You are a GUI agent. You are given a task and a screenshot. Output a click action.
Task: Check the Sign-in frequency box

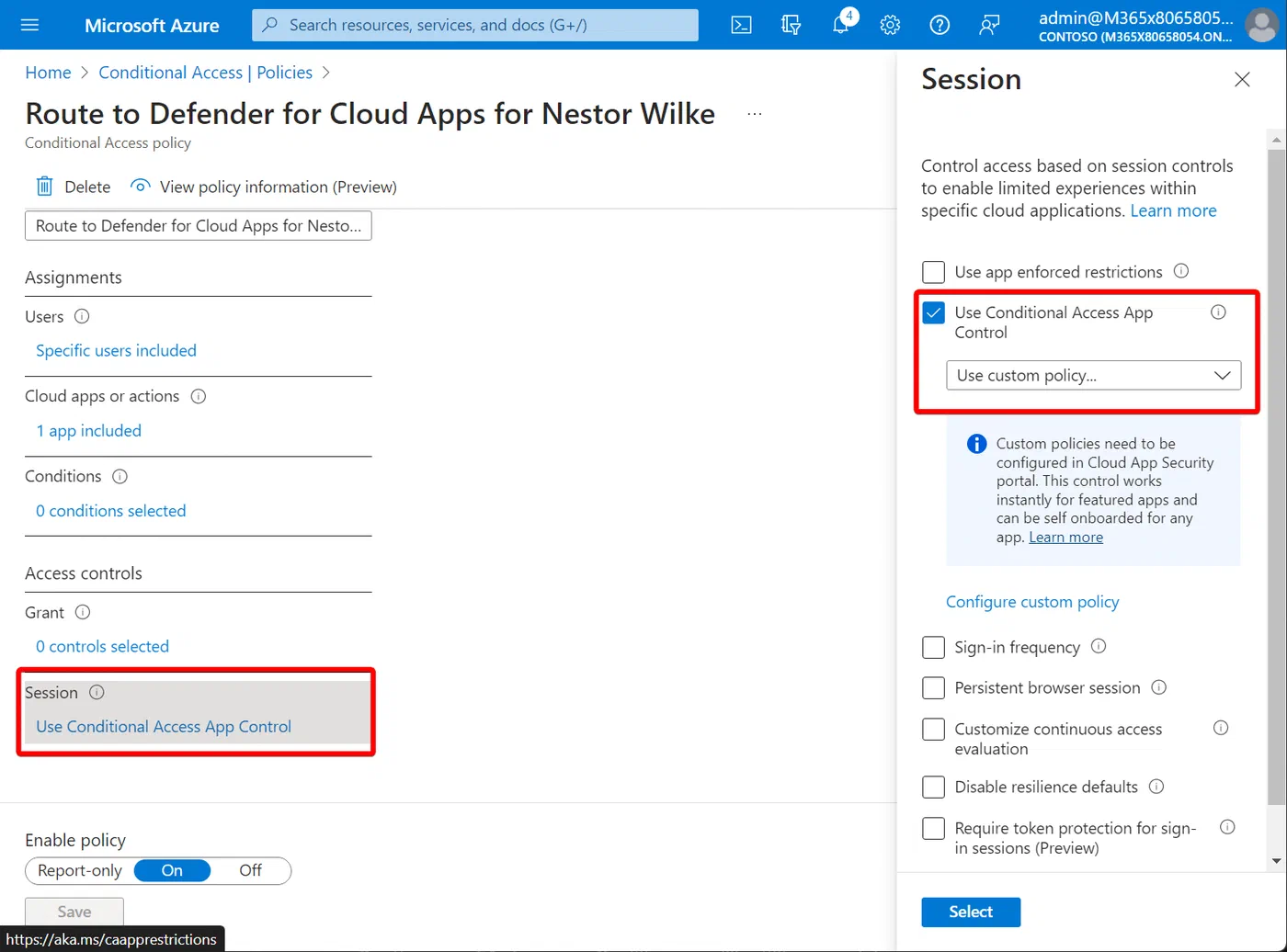[x=933, y=647]
